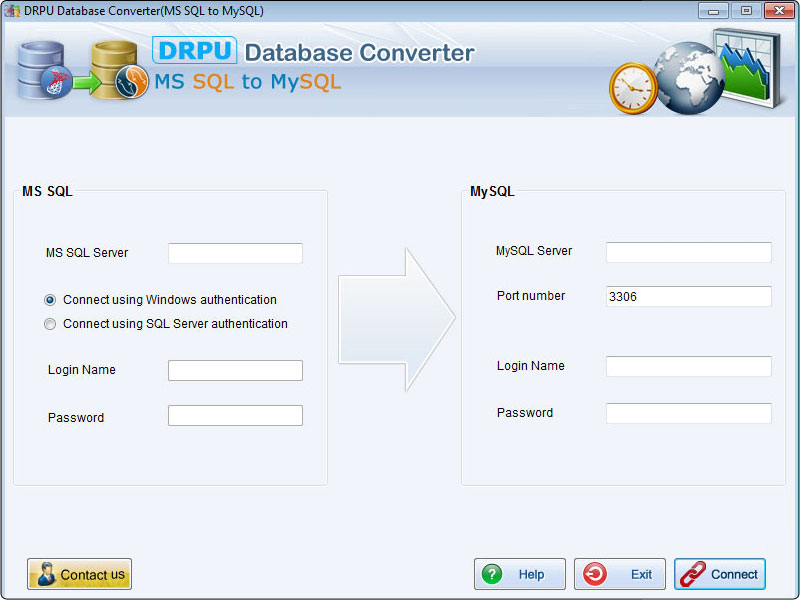The width and height of the screenshot is (800, 600).
Task: Click the MySQL Server input field
Action: point(688,251)
